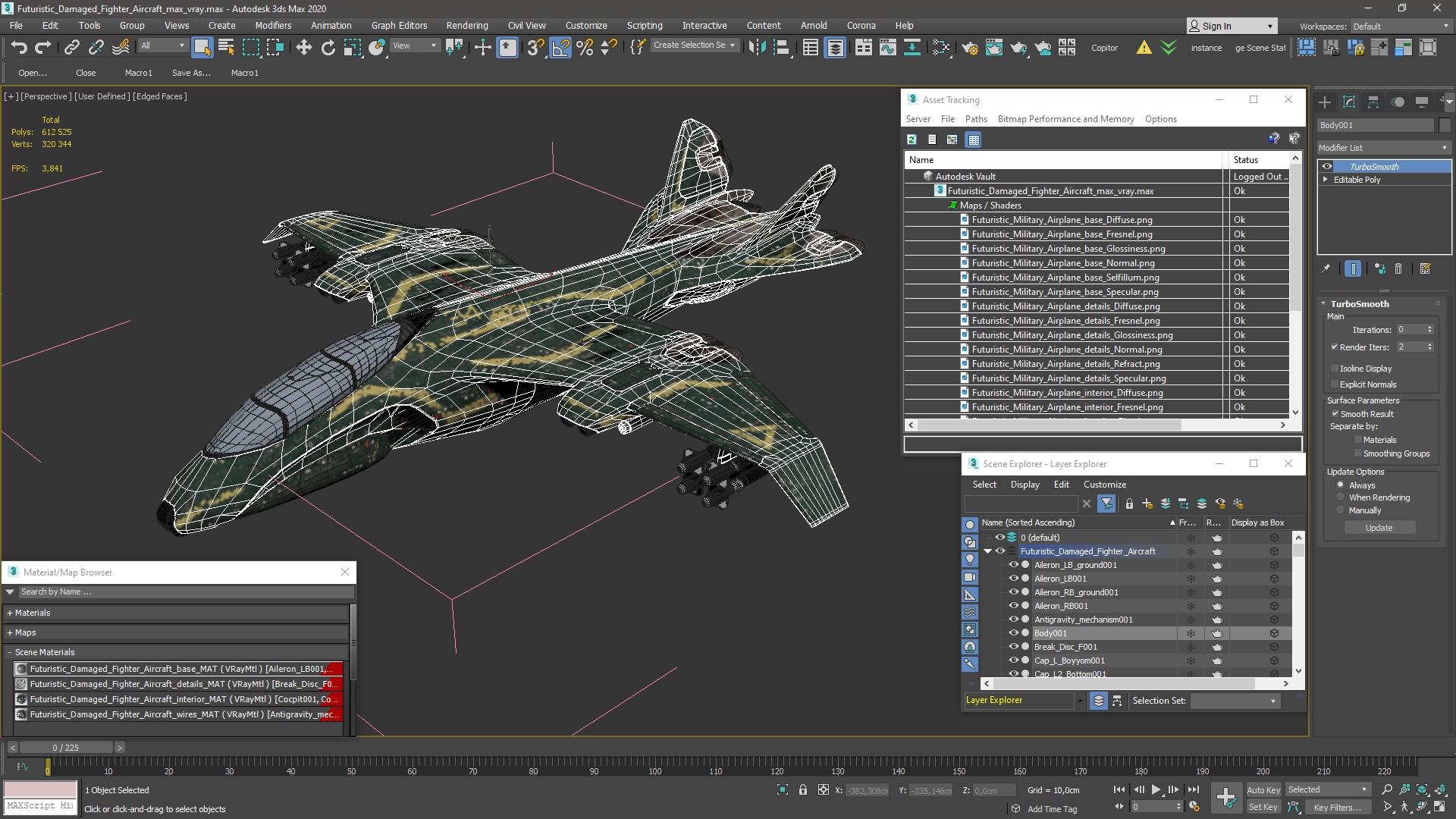Toggle the Angle Snap icon
This screenshot has width=1456, height=819.
pos(560,48)
